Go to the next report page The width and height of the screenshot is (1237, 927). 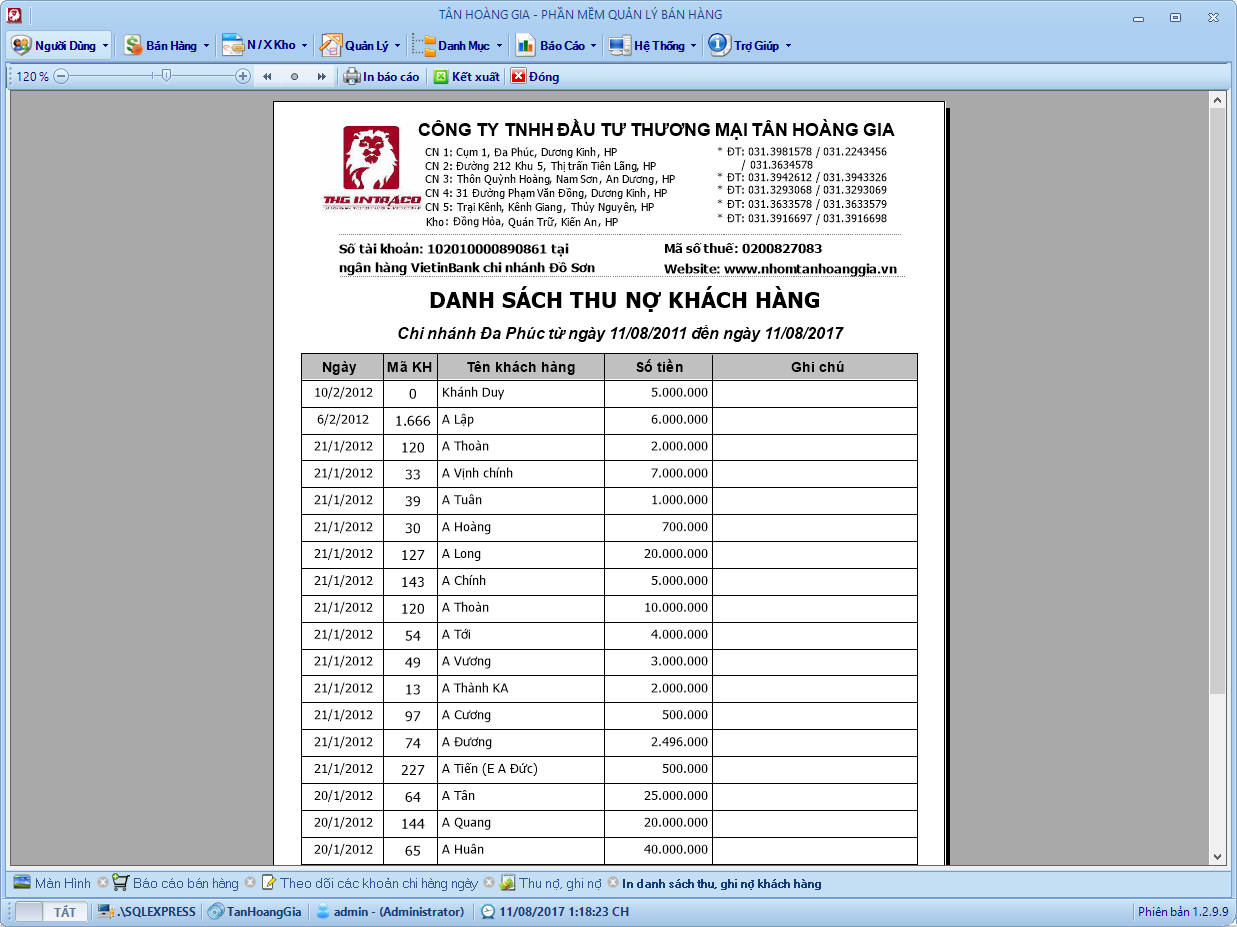click(321, 76)
